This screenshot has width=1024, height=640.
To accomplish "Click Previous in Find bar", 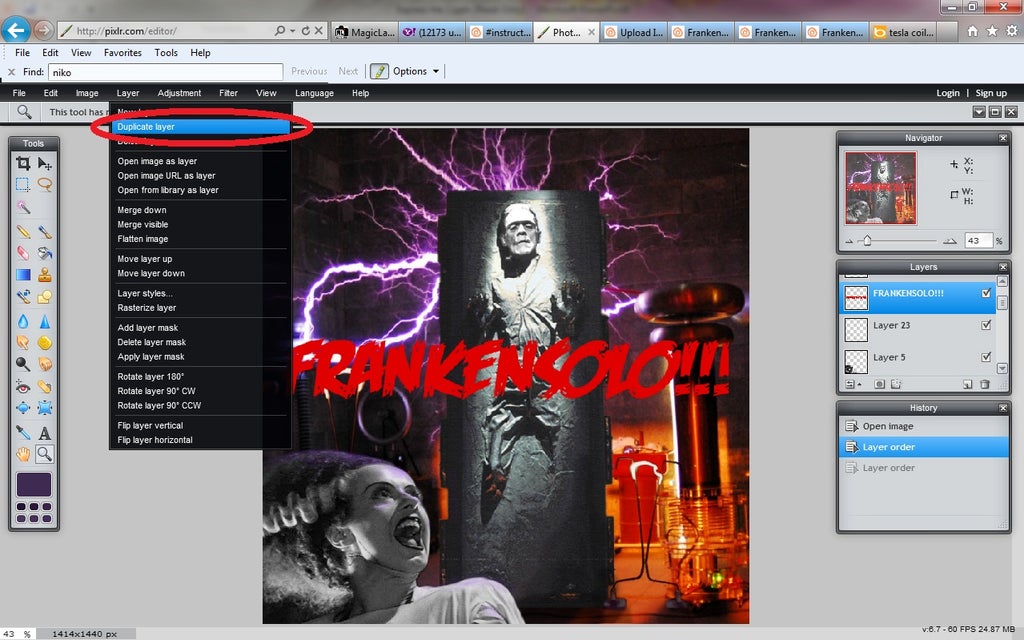I will pos(309,71).
